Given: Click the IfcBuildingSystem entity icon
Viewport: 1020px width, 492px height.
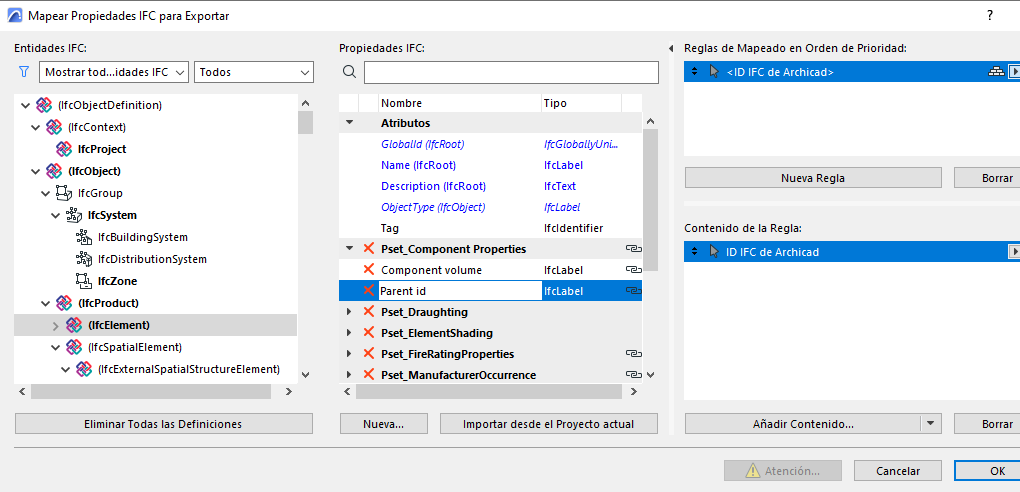Looking at the screenshot, I should (84, 237).
